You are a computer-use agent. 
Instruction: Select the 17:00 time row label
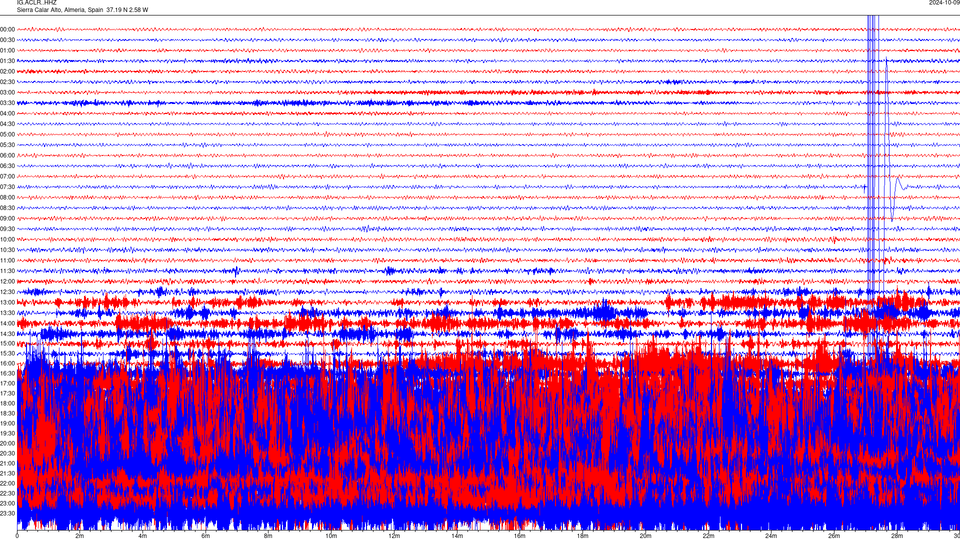(7, 383)
